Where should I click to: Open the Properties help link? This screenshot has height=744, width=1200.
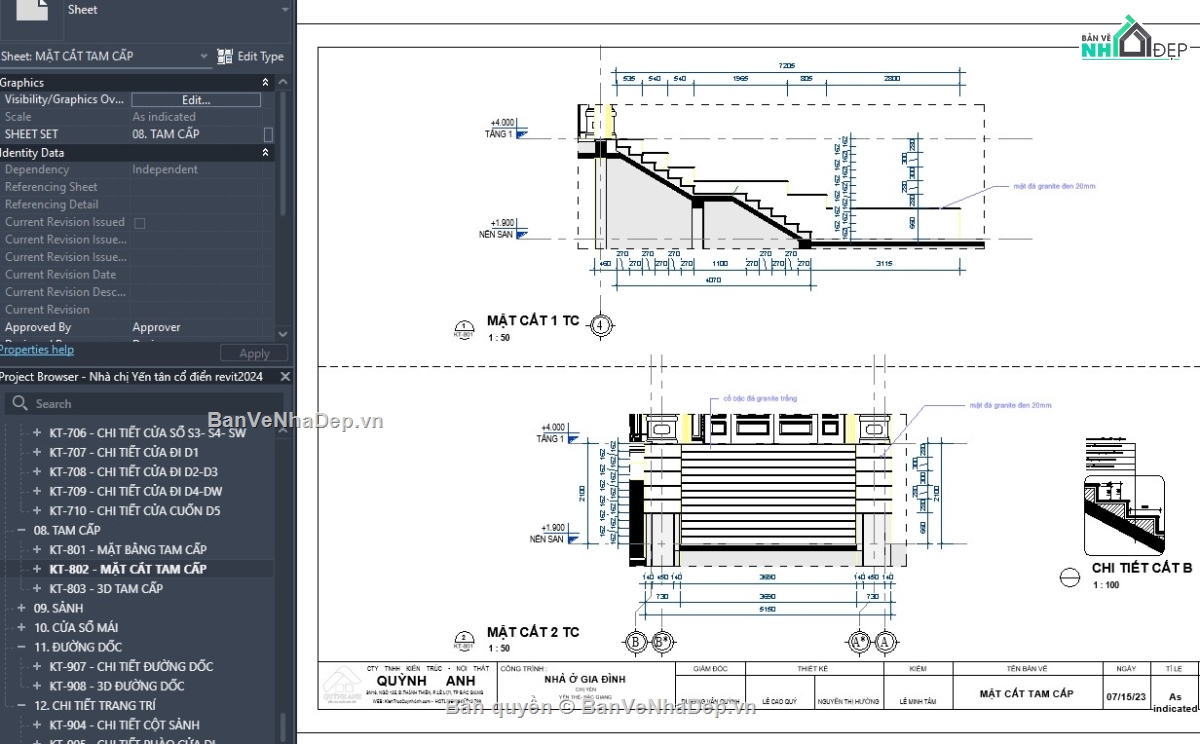point(37,350)
